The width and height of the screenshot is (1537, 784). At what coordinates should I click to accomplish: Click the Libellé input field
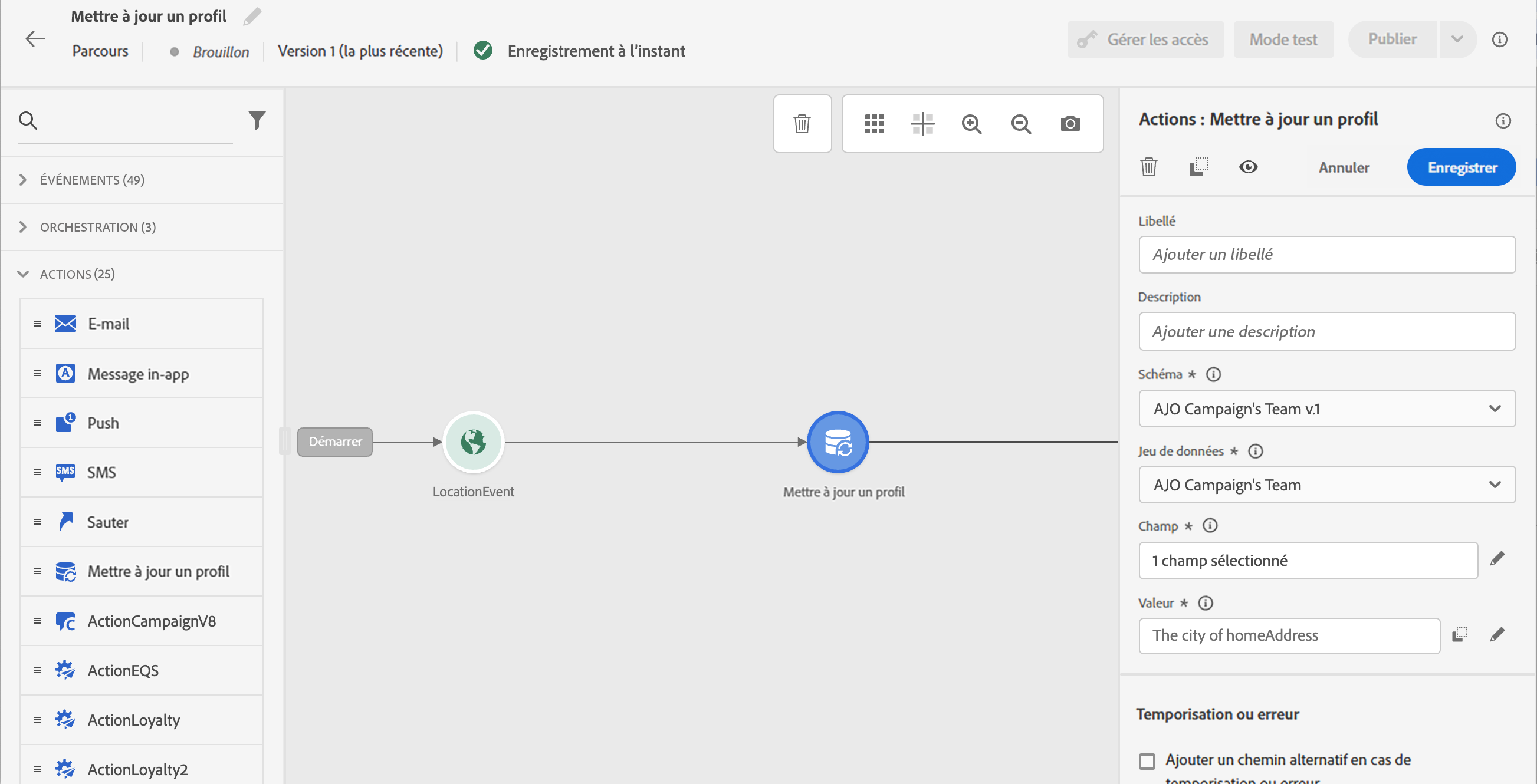coord(1326,254)
